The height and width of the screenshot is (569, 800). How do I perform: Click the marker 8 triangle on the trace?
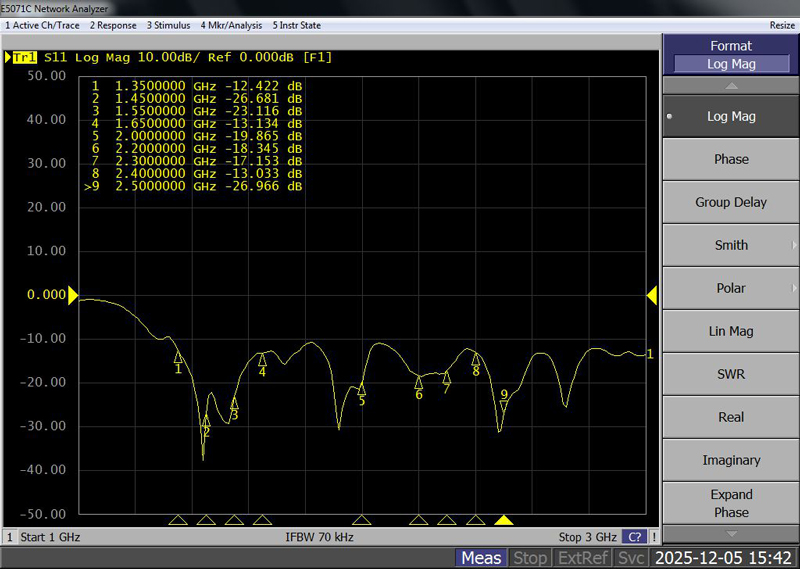476,358
